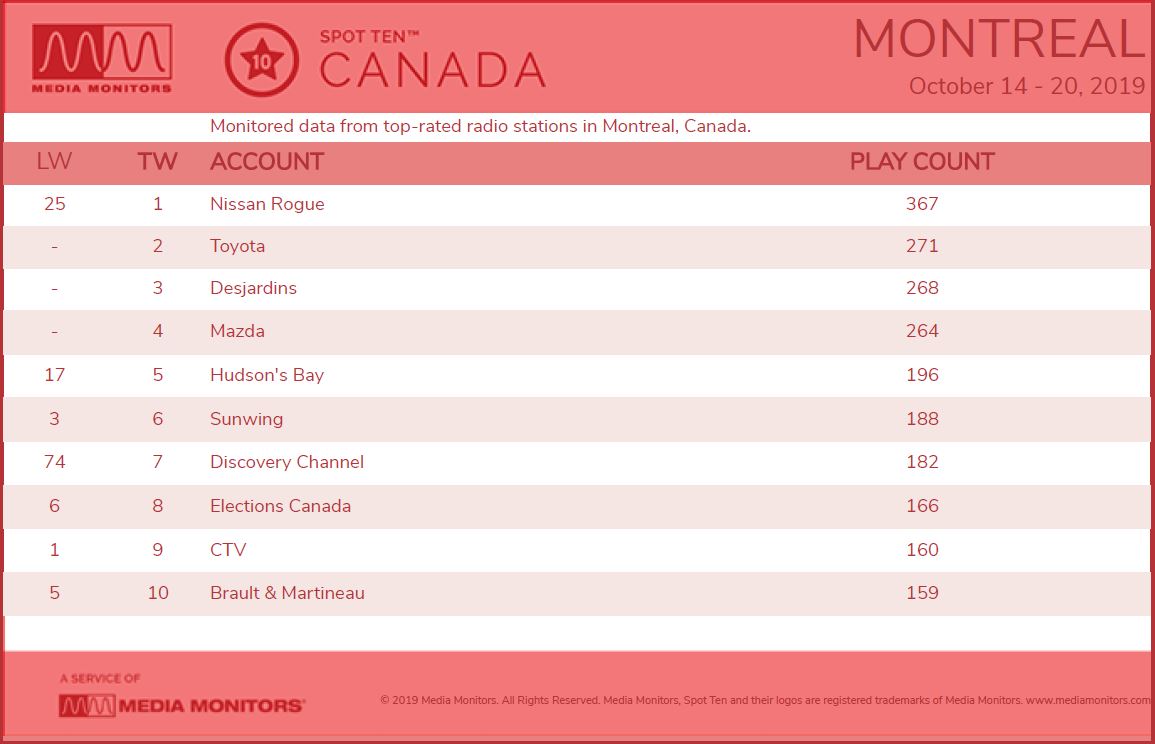The image size is (1155, 744).
Task: Click the Toyota account name
Action: coord(237,246)
